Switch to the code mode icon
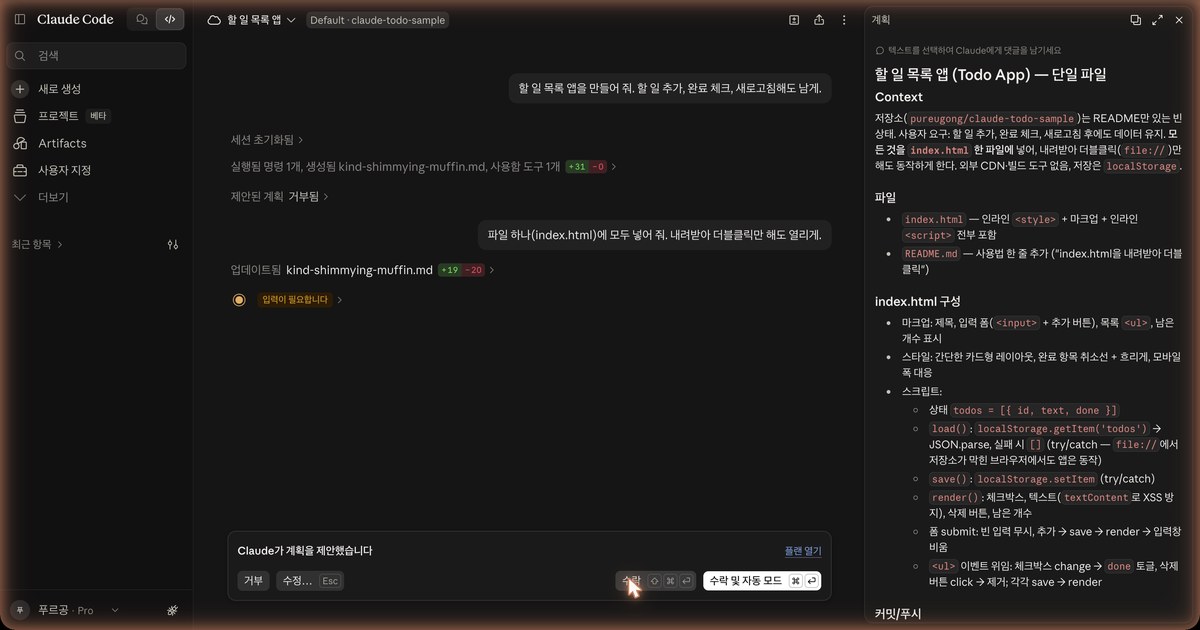 pyautogui.click(x=170, y=19)
